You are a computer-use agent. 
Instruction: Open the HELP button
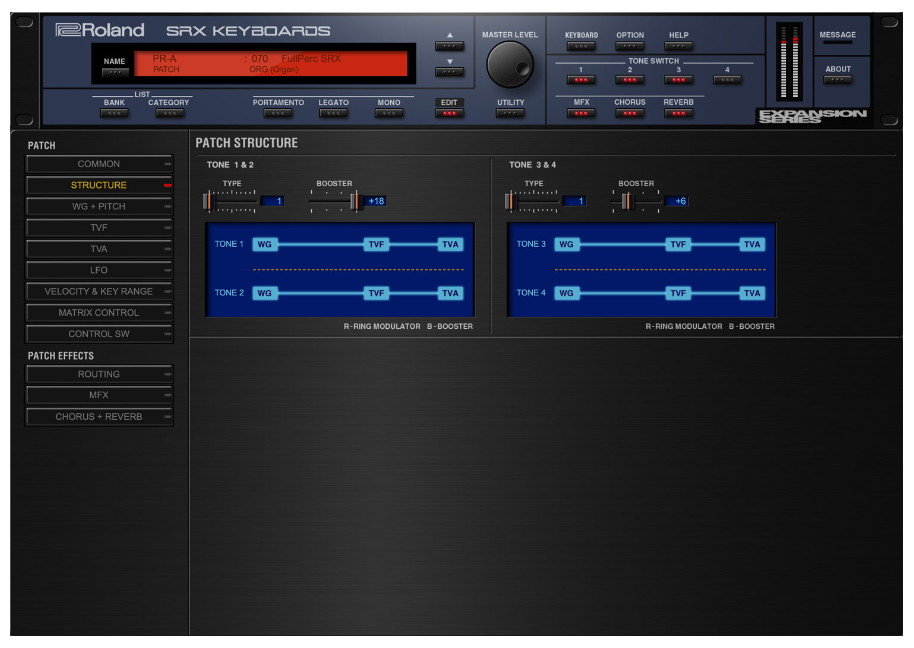pyautogui.click(x=679, y=45)
